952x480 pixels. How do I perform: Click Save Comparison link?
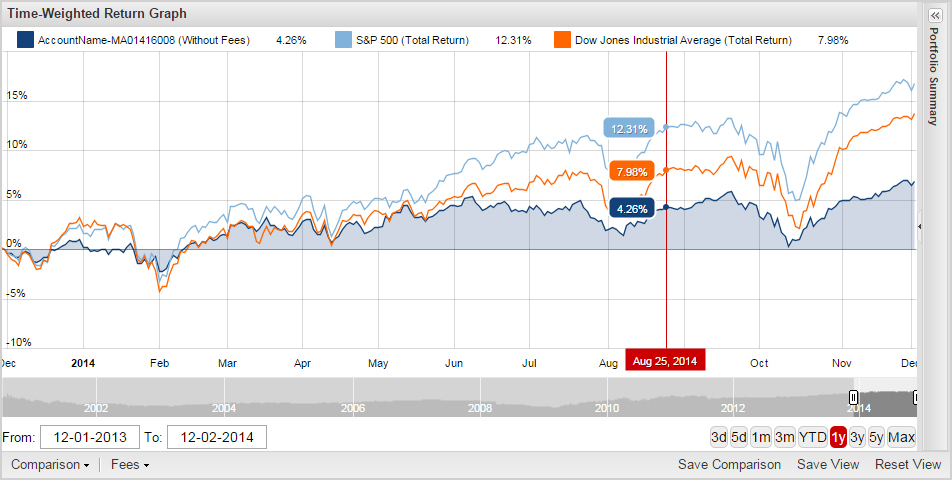[x=729, y=465]
